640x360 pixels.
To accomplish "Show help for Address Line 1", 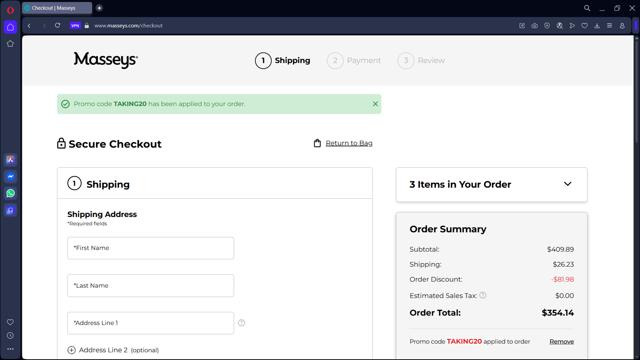I will (242, 323).
